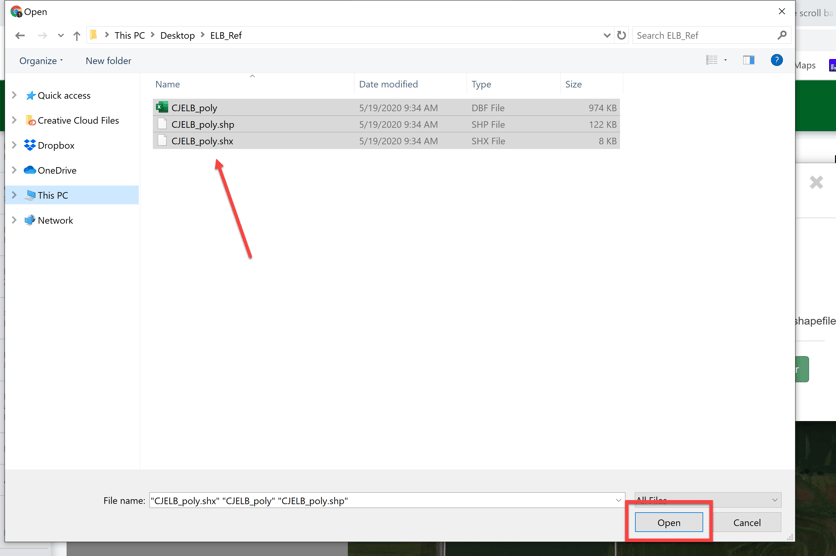The height and width of the screenshot is (556, 836).
Task: Open Quick access in the sidebar
Action: click(58, 95)
